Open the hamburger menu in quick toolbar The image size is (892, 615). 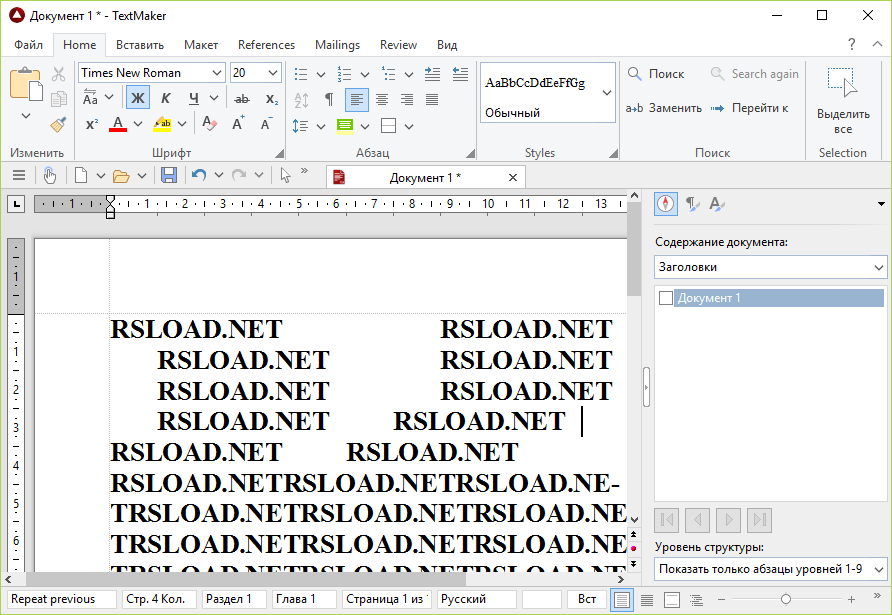click(19, 175)
